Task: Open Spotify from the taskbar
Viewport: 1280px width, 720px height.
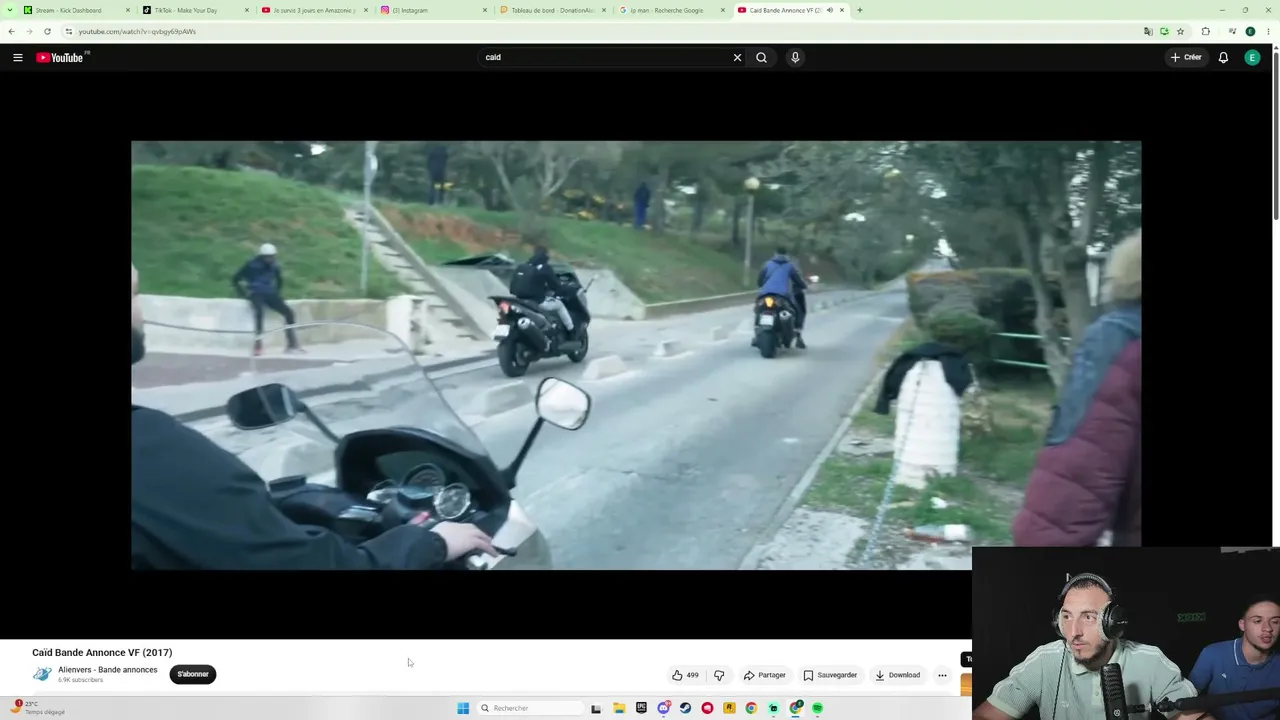Action: pyautogui.click(x=817, y=708)
